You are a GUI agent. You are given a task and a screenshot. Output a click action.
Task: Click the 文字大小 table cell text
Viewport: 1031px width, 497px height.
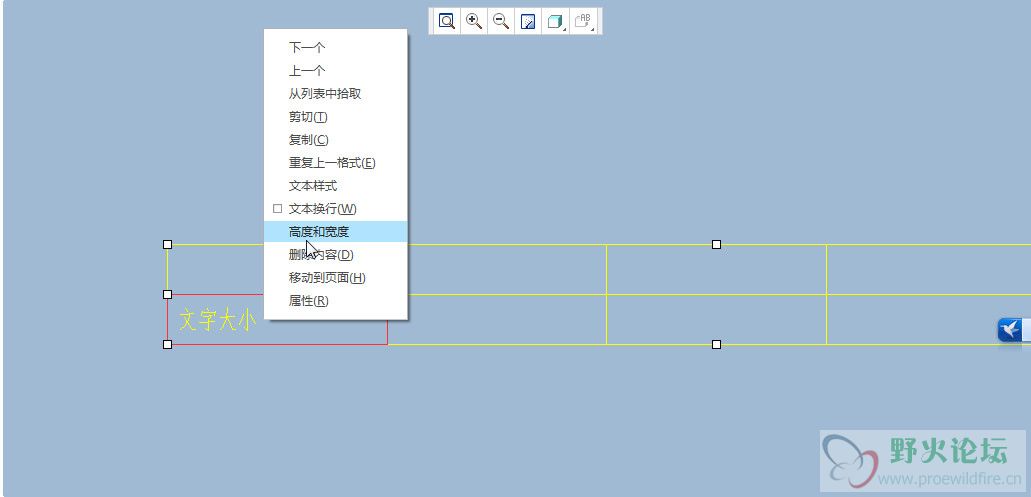218,320
